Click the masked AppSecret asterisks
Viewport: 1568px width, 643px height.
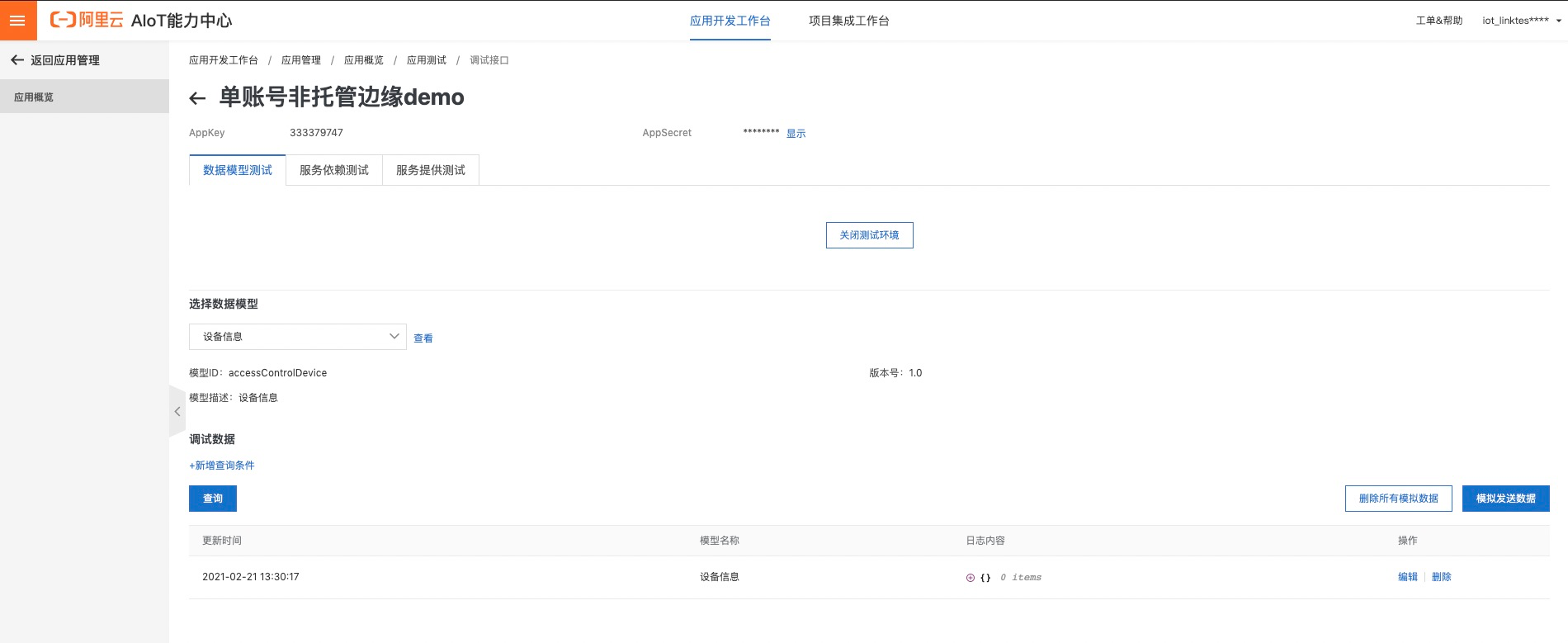point(761,132)
